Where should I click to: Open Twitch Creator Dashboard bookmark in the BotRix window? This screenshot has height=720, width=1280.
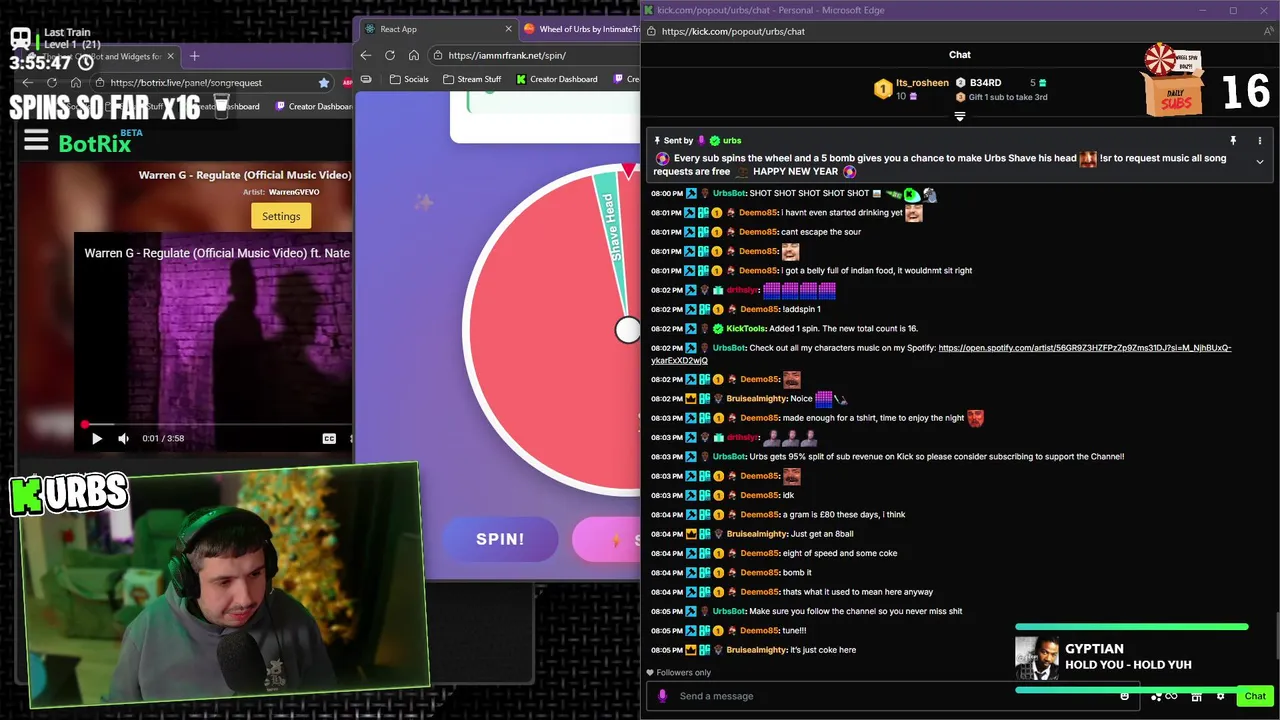(314, 106)
